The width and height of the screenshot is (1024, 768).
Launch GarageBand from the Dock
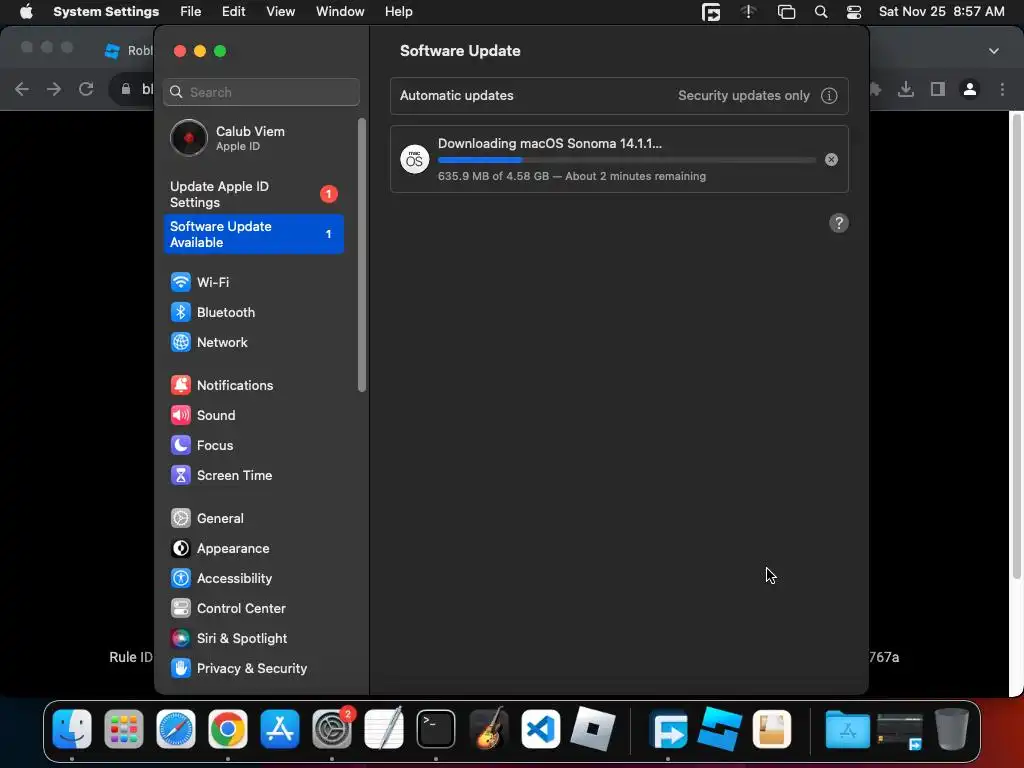(x=488, y=729)
